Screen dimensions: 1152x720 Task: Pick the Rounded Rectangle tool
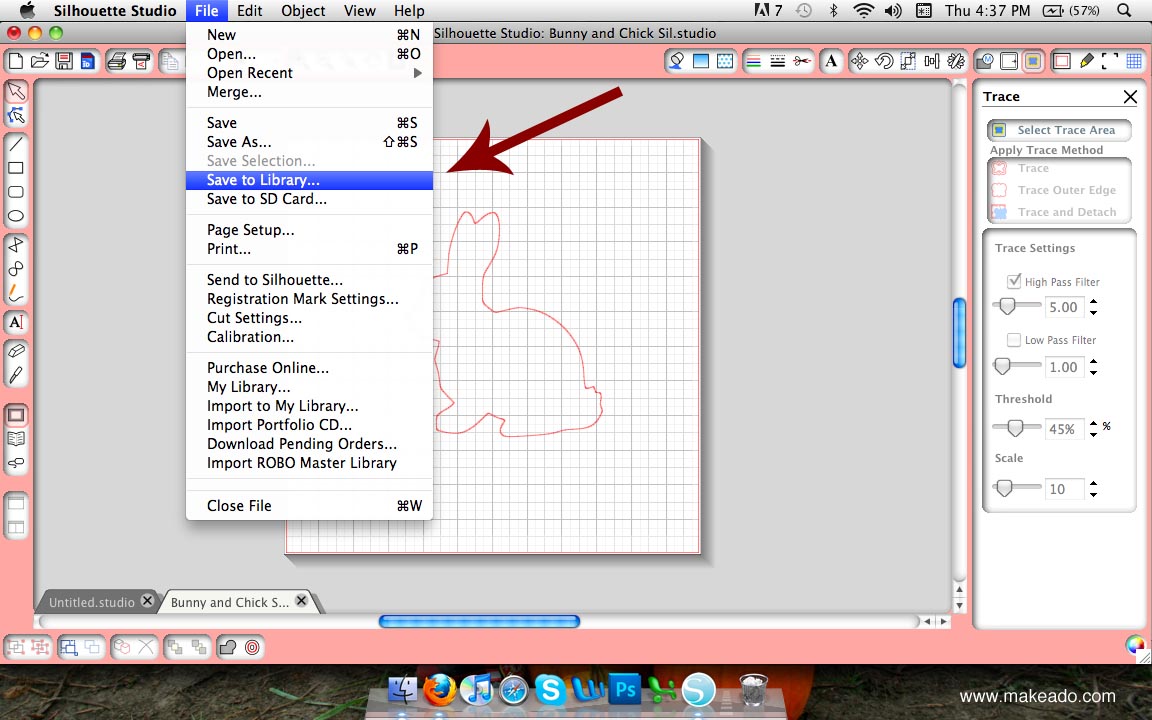16,192
